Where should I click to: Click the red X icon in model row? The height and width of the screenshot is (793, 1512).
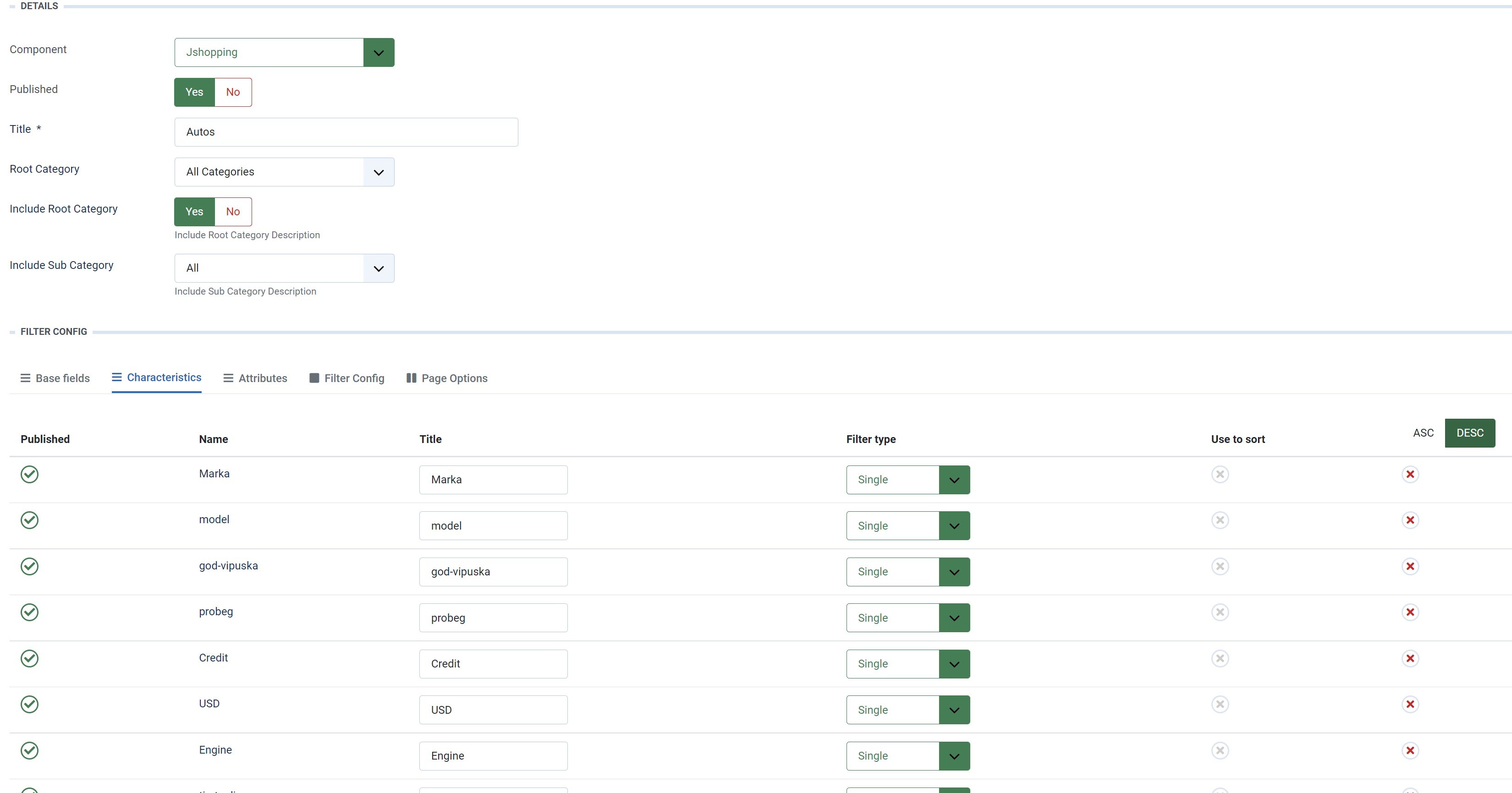pyautogui.click(x=1410, y=520)
